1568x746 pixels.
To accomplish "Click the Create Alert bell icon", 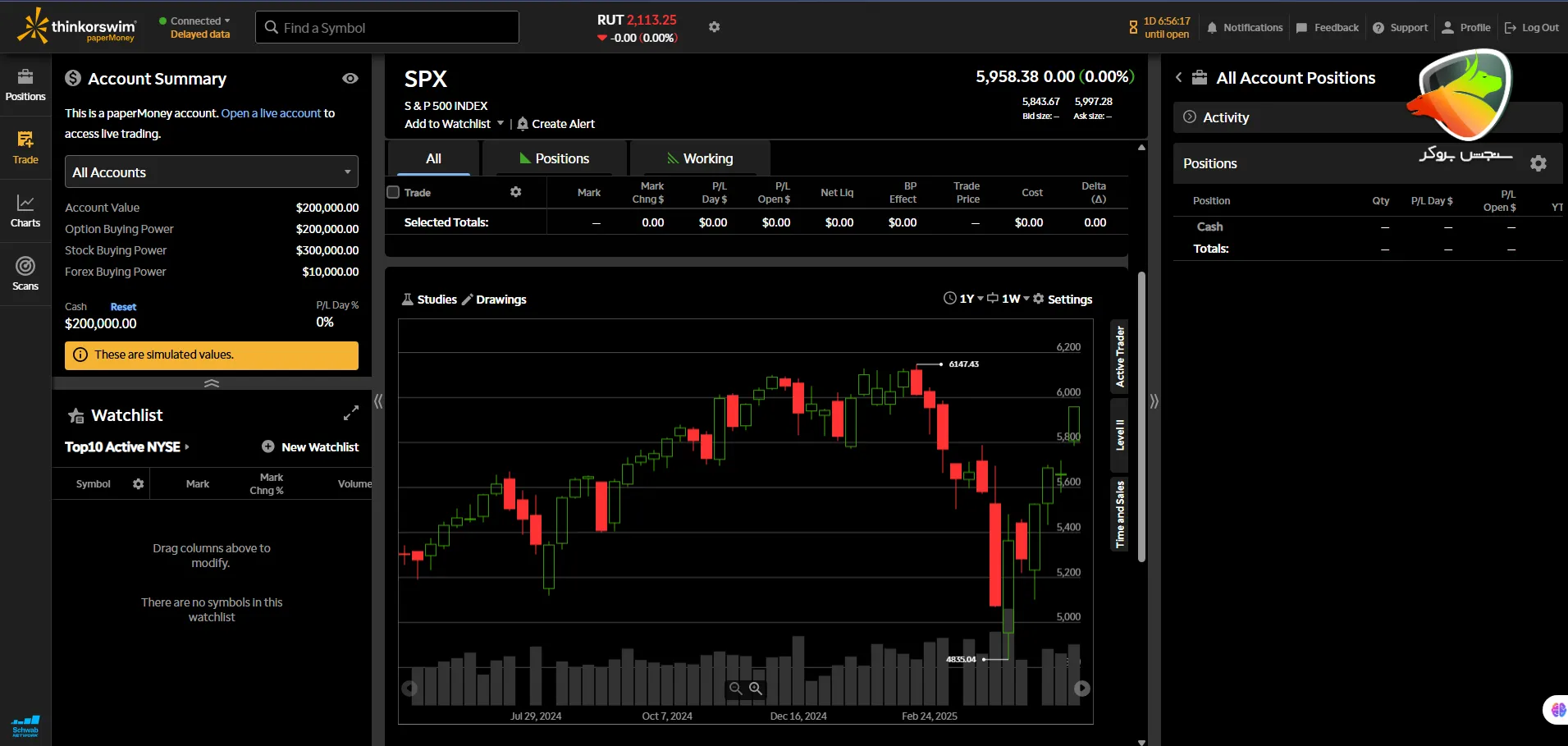I will pyautogui.click(x=523, y=124).
